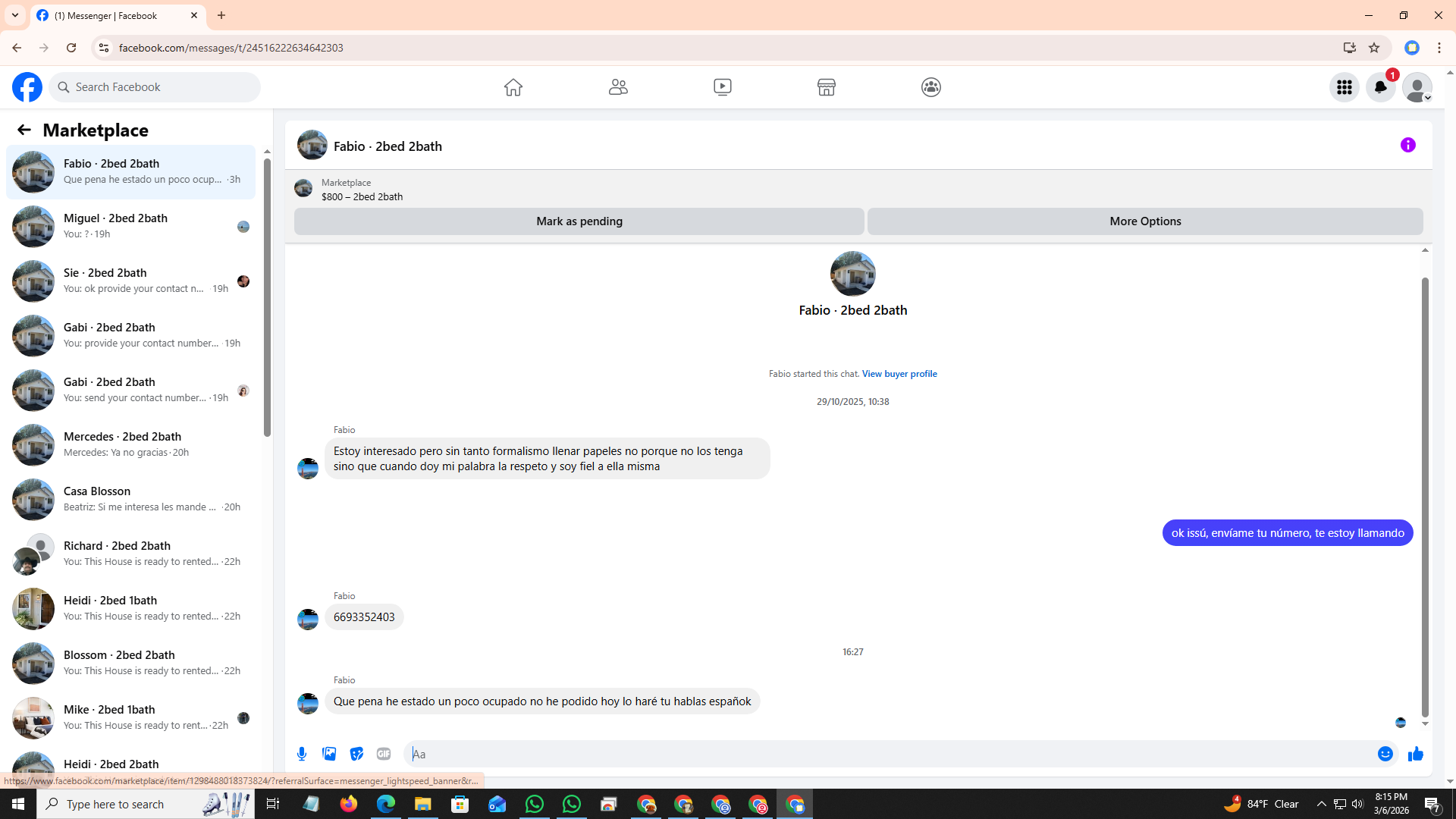Go back from Marketplace chats list
The image size is (1456, 819).
pyautogui.click(x=24, y=130)
